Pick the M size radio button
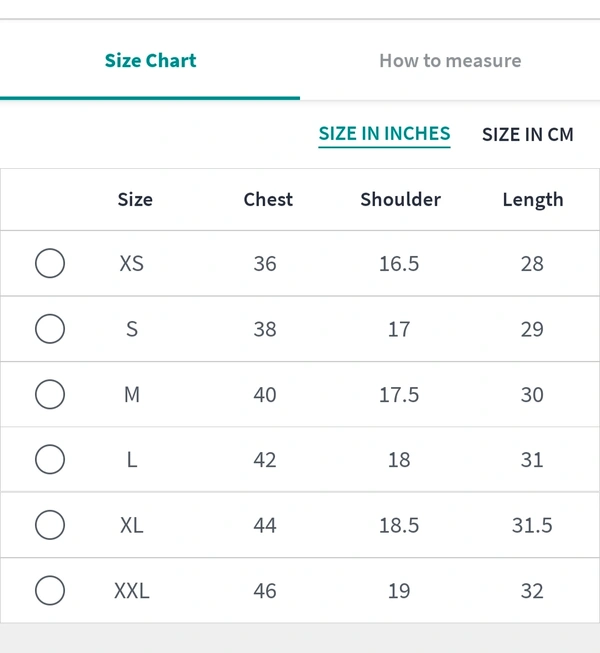 pos(50,395)
